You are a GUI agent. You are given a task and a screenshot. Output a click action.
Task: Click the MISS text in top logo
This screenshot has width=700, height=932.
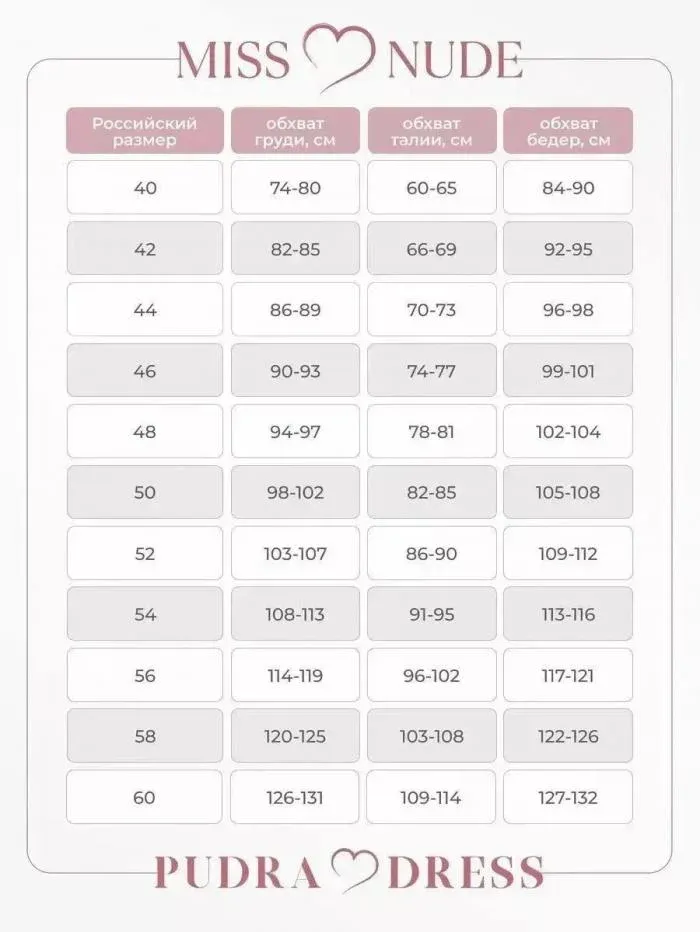[234, 60]
